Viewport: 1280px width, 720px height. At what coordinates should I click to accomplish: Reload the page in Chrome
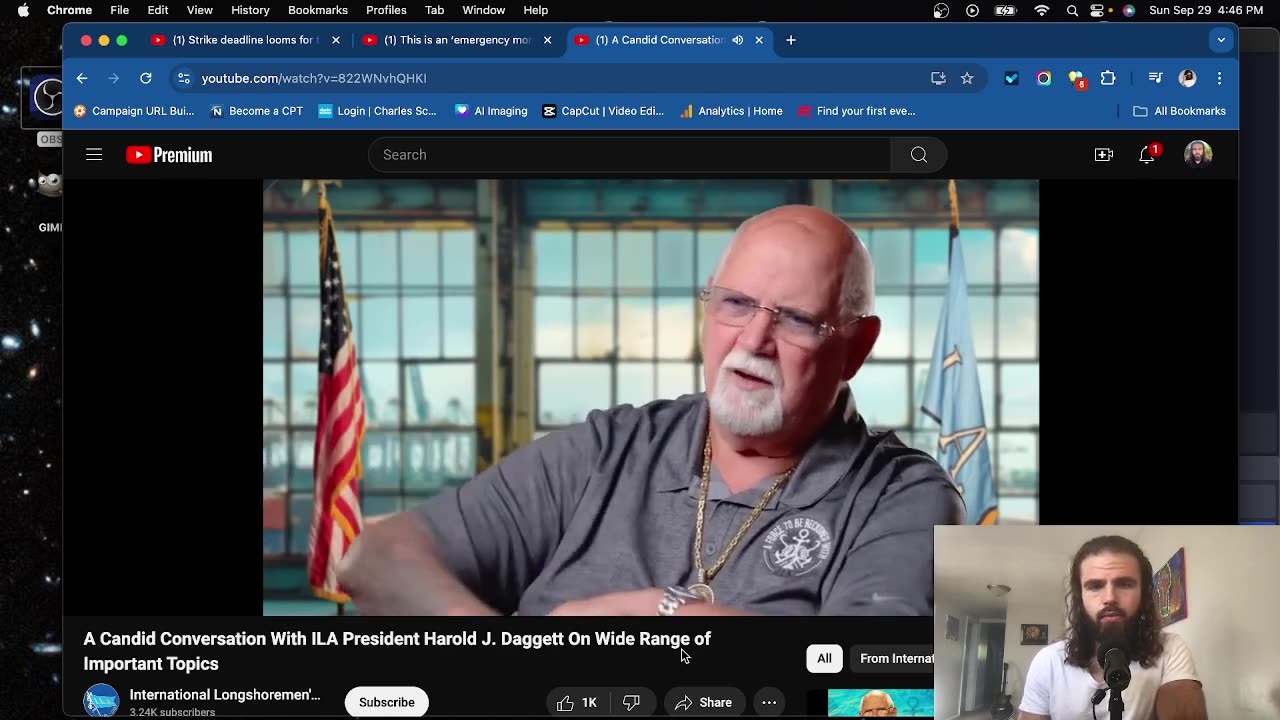click(146, 78)
